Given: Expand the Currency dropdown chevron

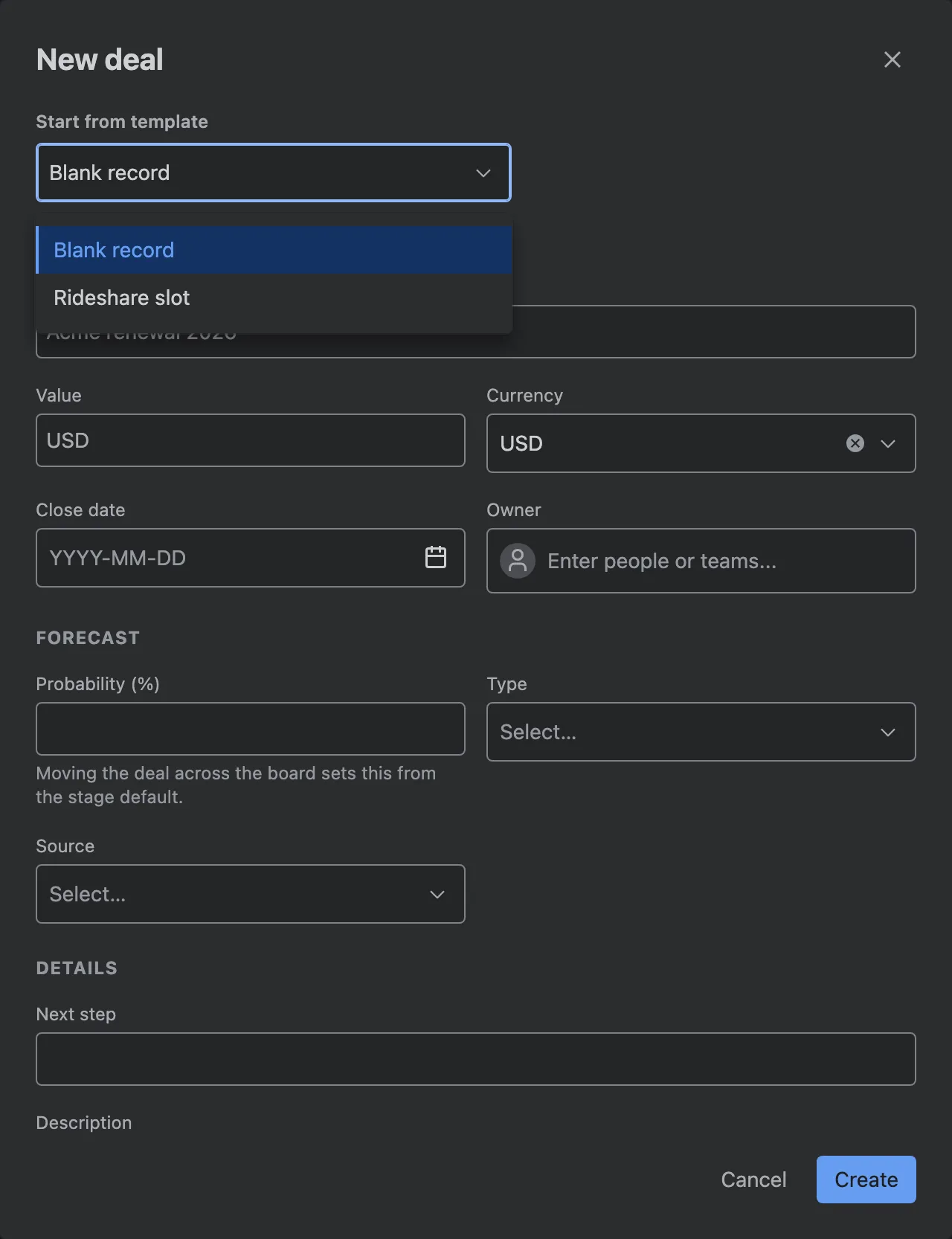Looking at the screenshot, I should click(888, 443).
